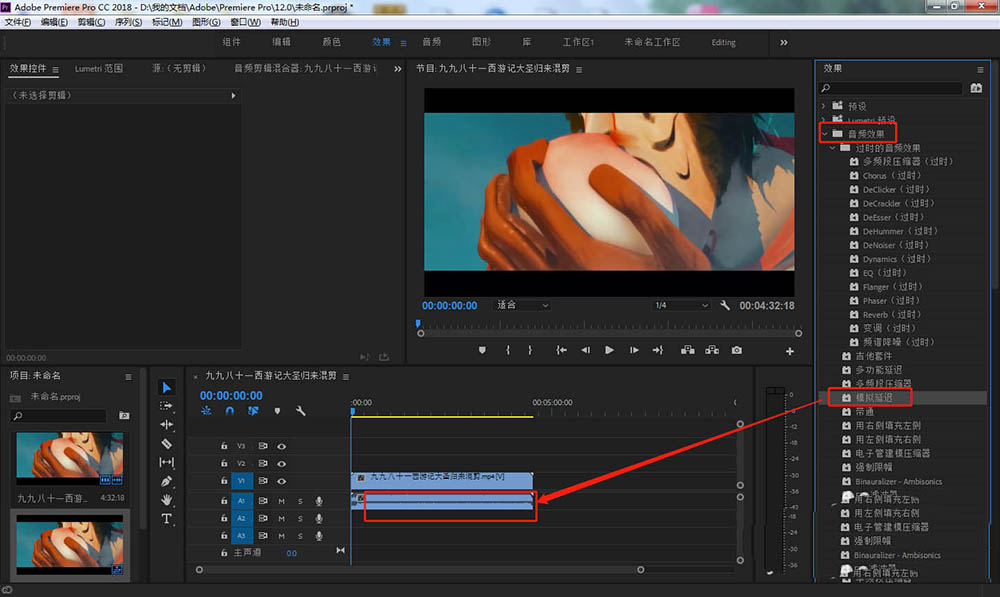Switch to the 颜色 workspace tab
Screen dimensions: 1000x597
pos(331,42)
